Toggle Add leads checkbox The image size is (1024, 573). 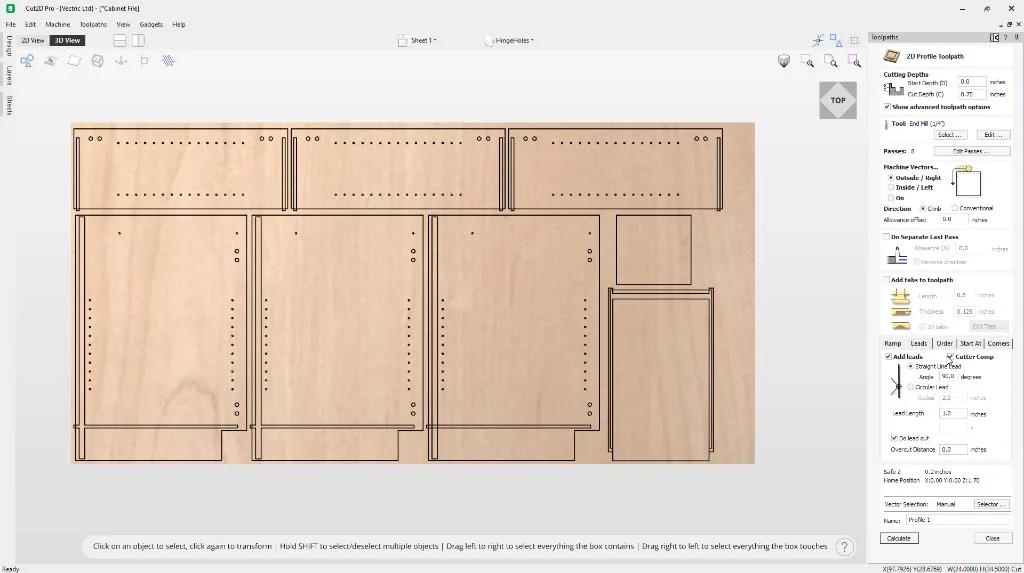point(888,357)
